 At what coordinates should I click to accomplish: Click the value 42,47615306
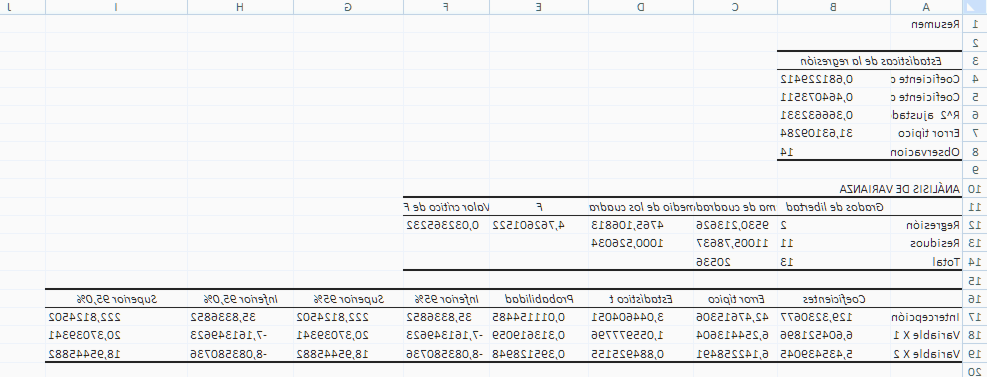[x=733, y=317]
